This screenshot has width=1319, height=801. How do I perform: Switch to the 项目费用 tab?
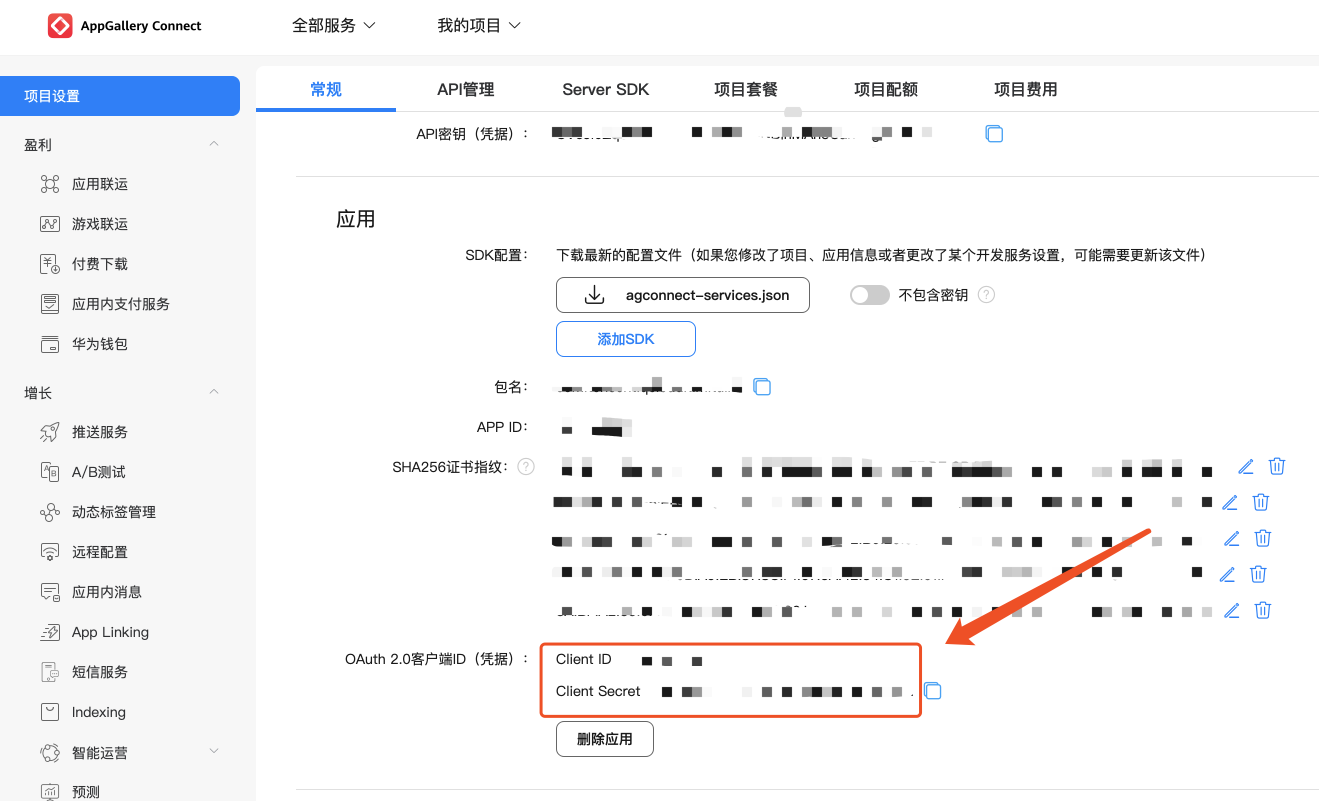[x=1026, y=89]
